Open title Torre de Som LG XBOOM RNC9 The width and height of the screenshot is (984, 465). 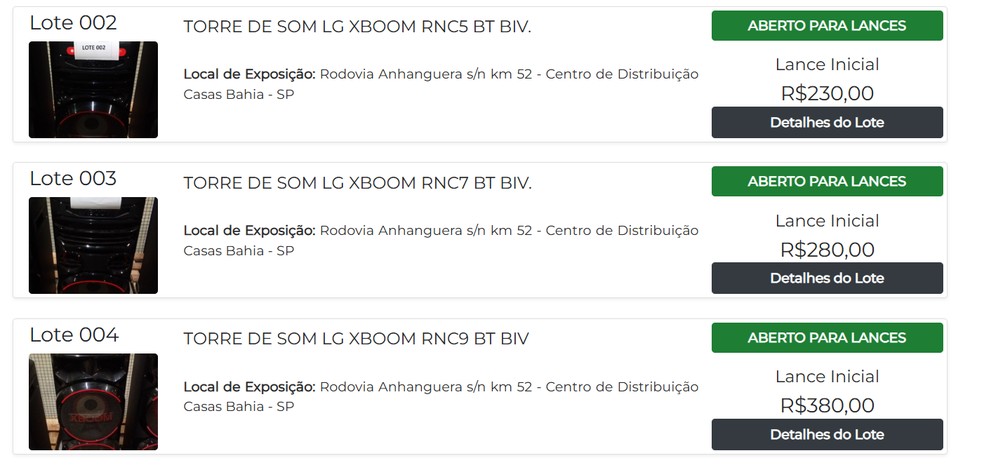356,339
